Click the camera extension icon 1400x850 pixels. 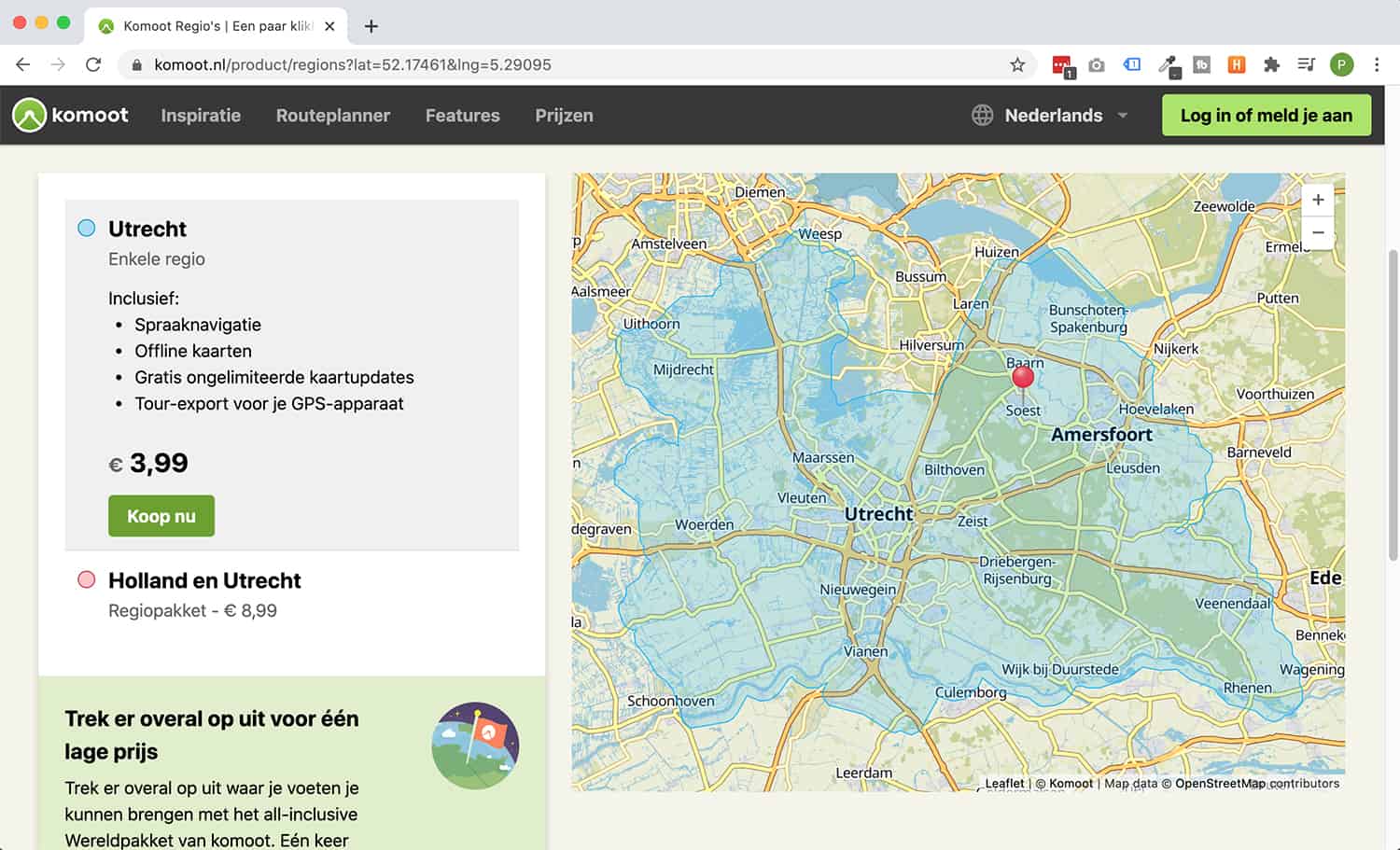tap(1097, 64)
